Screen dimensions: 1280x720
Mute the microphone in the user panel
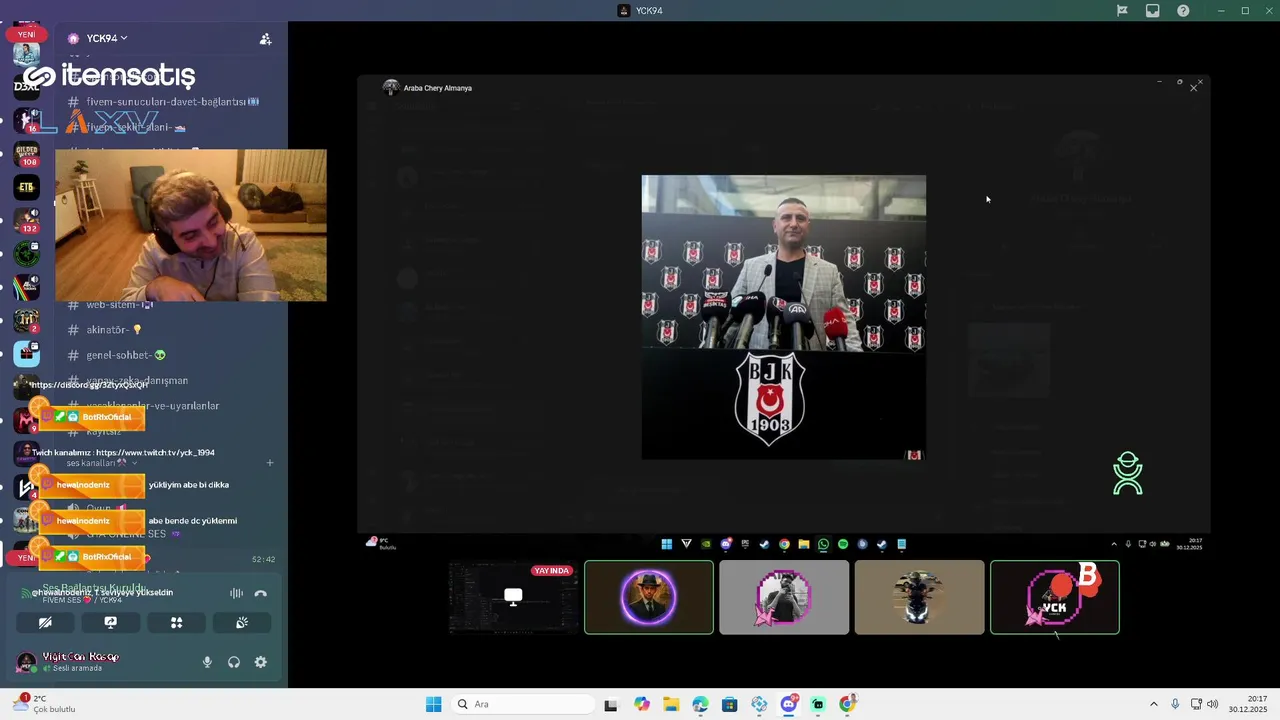click(x=207, y=662)
